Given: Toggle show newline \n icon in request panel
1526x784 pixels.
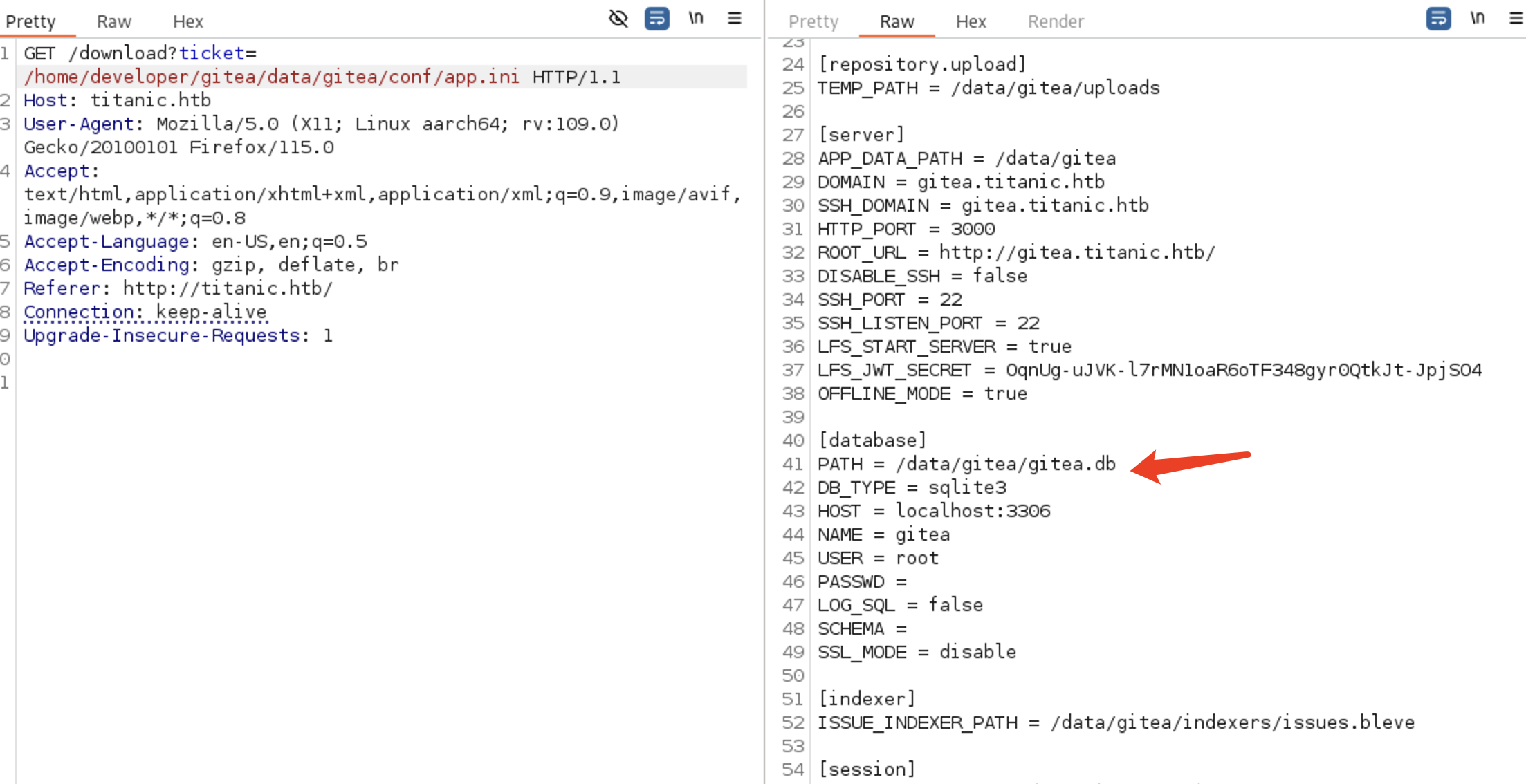Looking at the screenshot, I should pos(696,18).
